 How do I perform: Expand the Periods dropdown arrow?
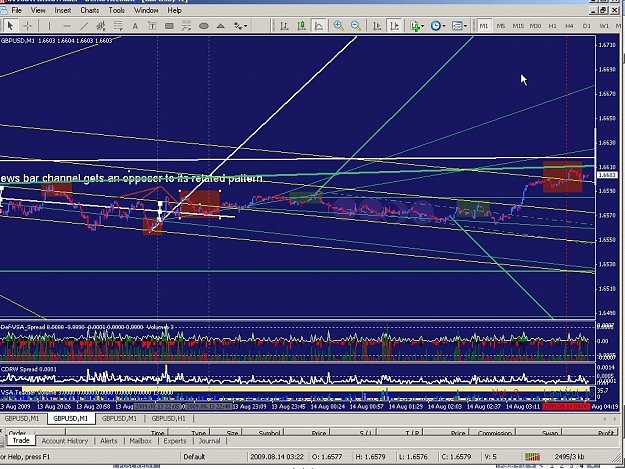click(x=444, y=26)
